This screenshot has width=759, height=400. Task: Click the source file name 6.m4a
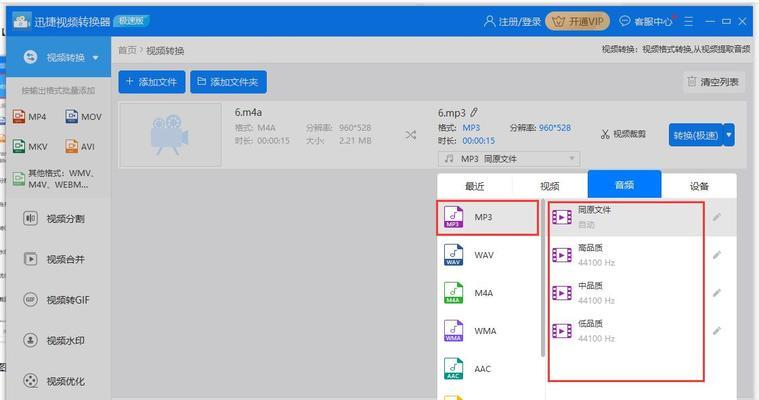pyautogui.click(x=248, y=112)
